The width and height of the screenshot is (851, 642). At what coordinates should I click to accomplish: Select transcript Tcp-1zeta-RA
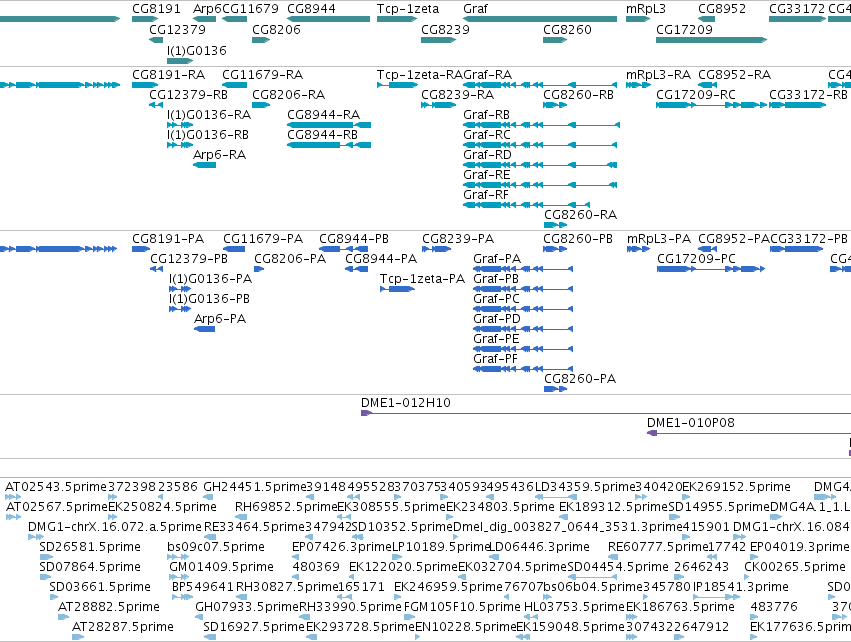tap(397, 85)
